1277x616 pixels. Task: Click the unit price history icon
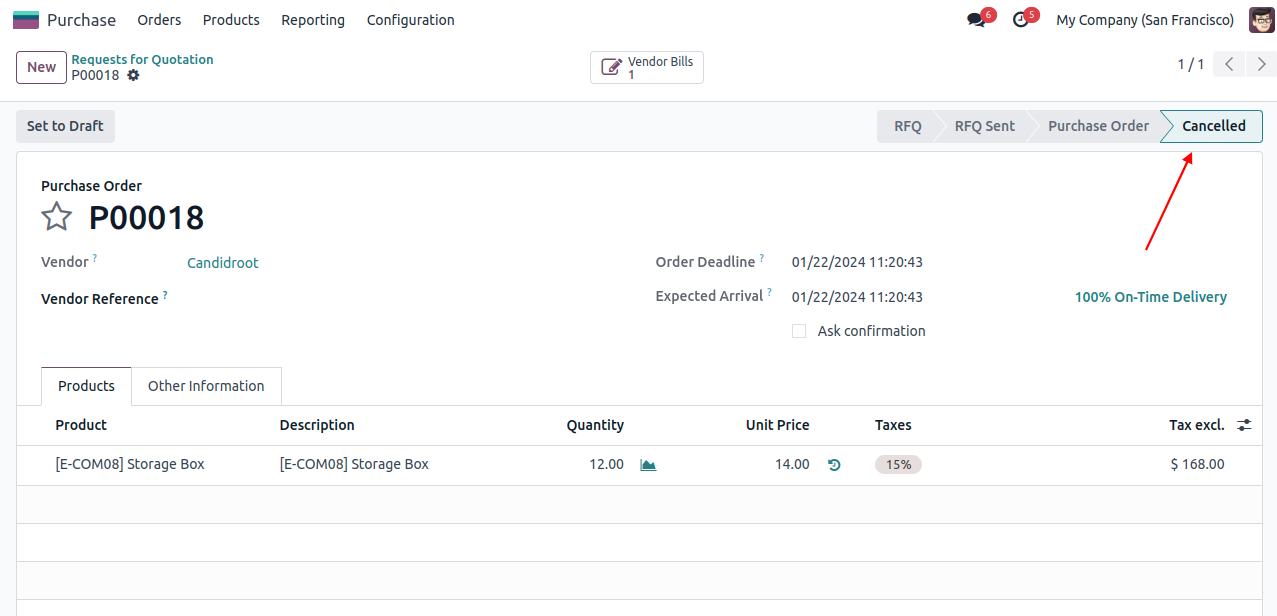click(x=834, y=465)
